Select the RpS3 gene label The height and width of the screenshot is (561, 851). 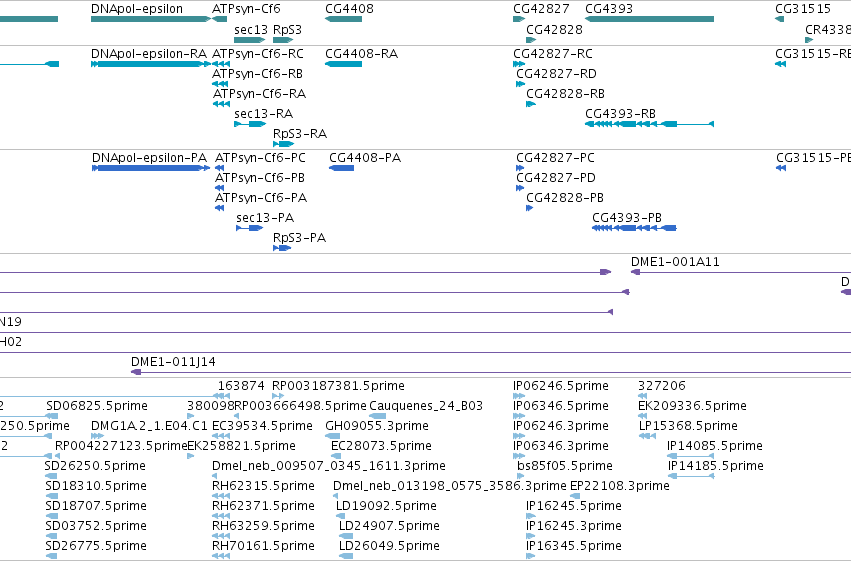point(287,30)
